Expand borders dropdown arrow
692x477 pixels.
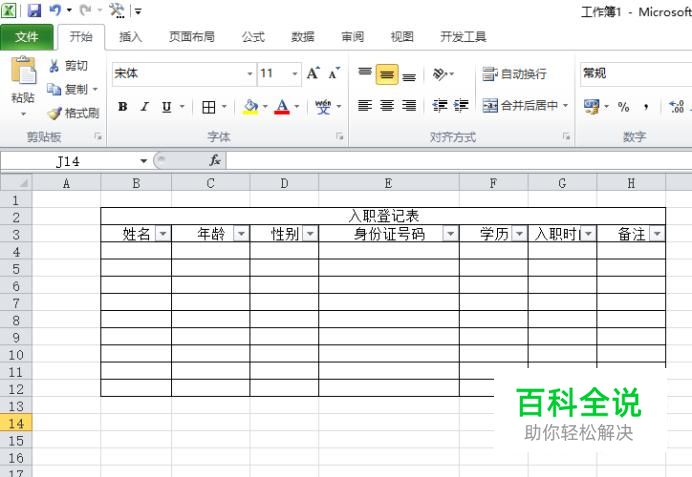pyautogui.click(x=224, y=107)
